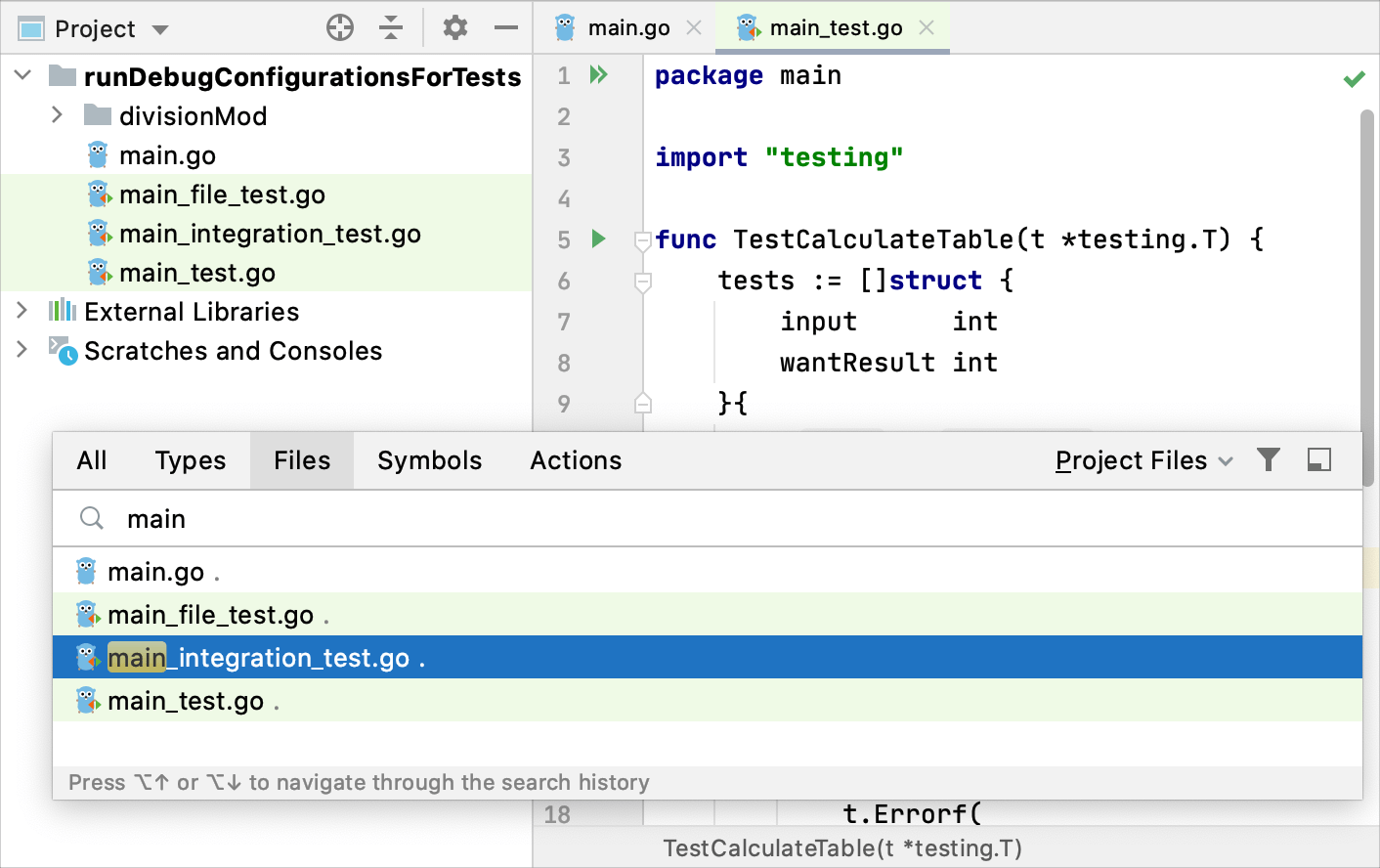
Task: Click the package keyword on line 1
Action: [709, 75]
